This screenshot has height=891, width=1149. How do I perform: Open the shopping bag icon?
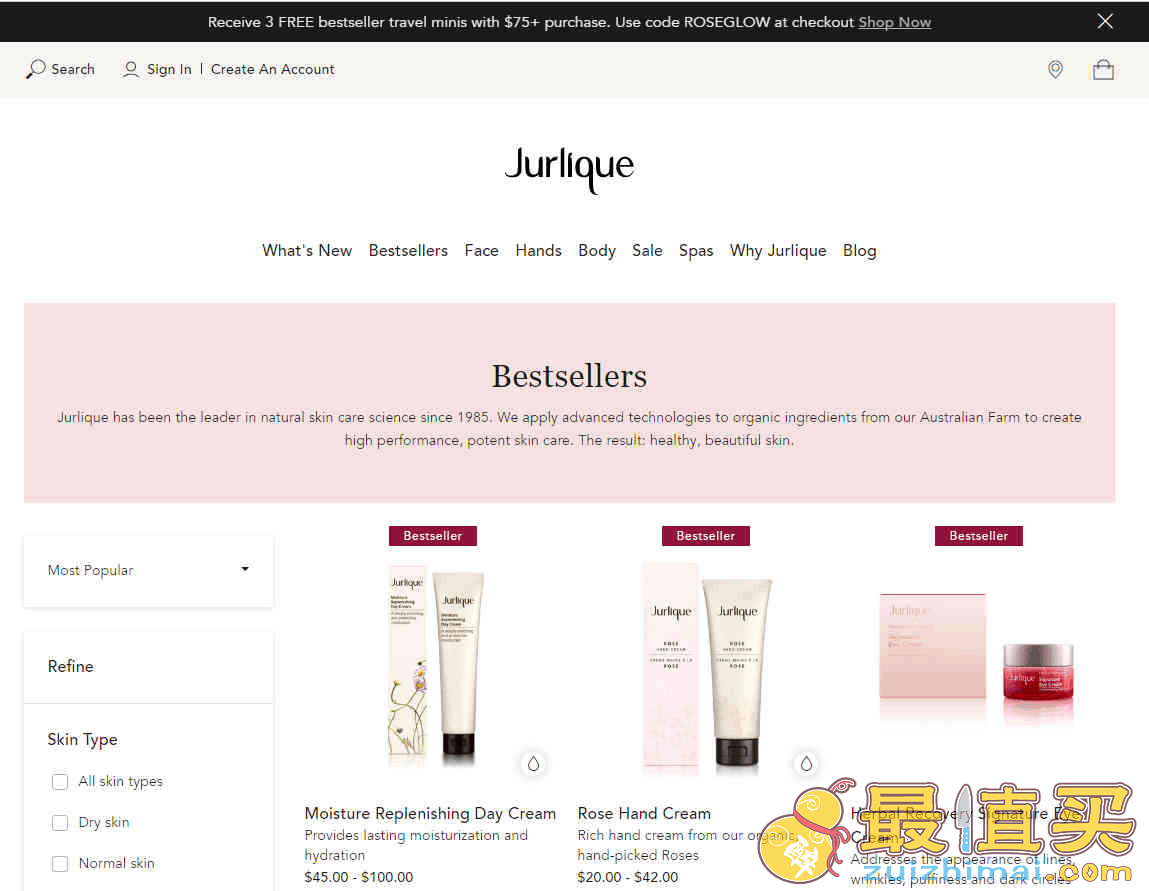click(x=1104, y=70)
